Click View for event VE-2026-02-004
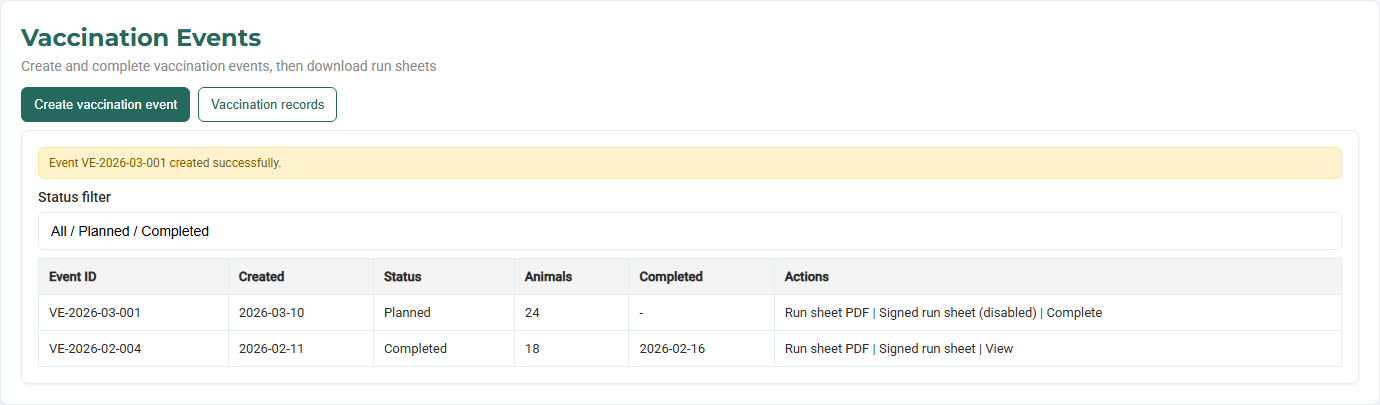 (999, 349)
